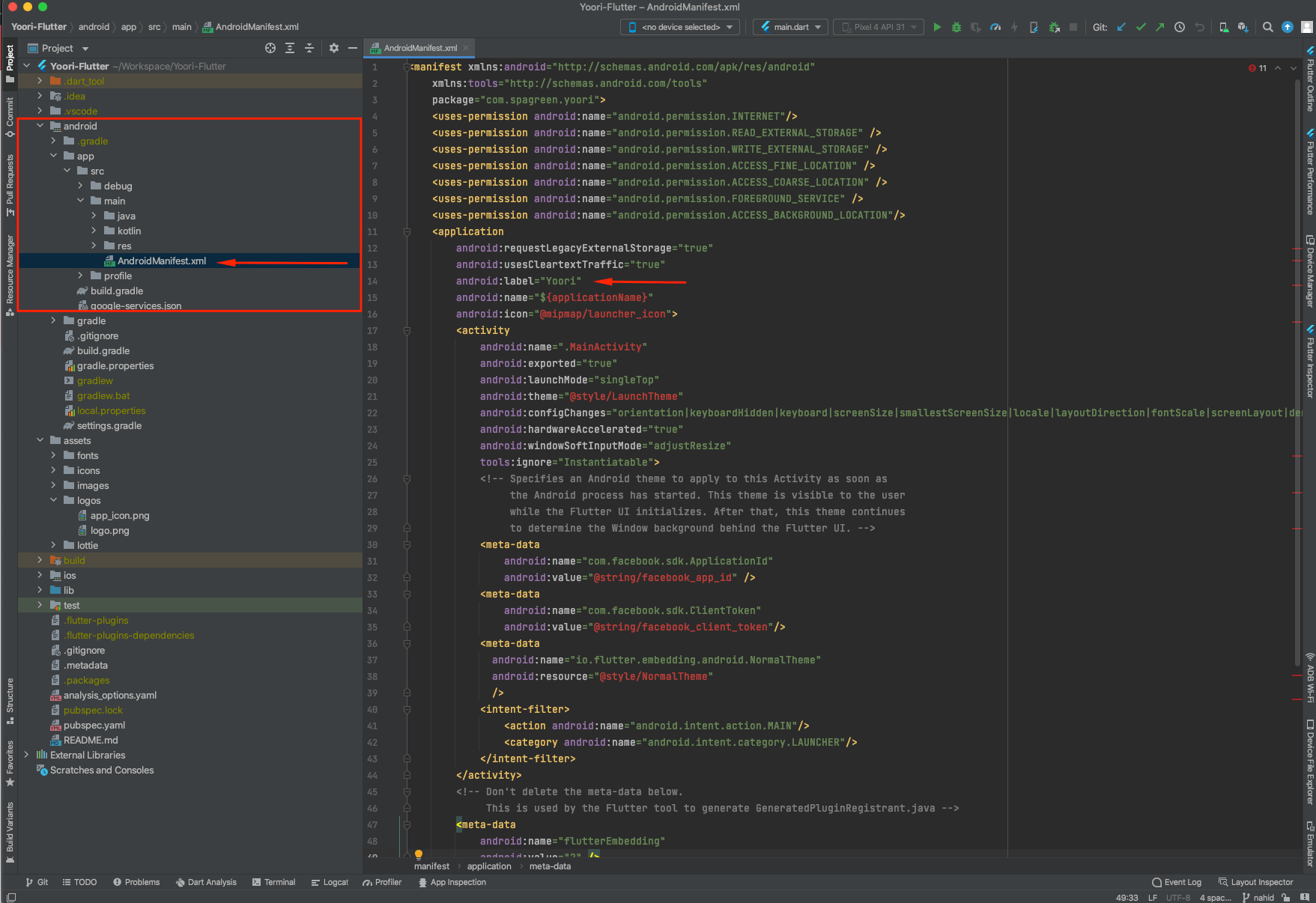Click the editor vertical scrollbar
This screenshot has width=1316, height=903.
(1297, 374)
